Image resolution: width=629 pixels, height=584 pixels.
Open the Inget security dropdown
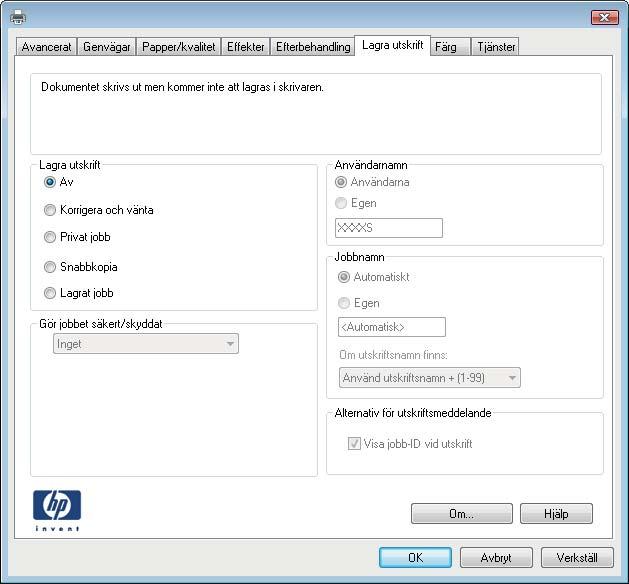click(146, 344)
